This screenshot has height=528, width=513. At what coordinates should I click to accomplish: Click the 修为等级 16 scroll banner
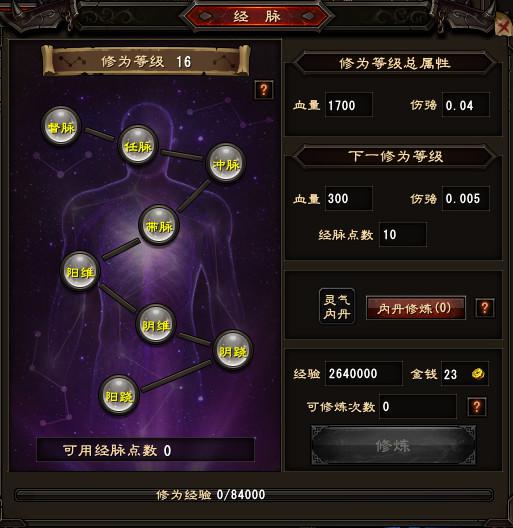(x=146, y=61)
